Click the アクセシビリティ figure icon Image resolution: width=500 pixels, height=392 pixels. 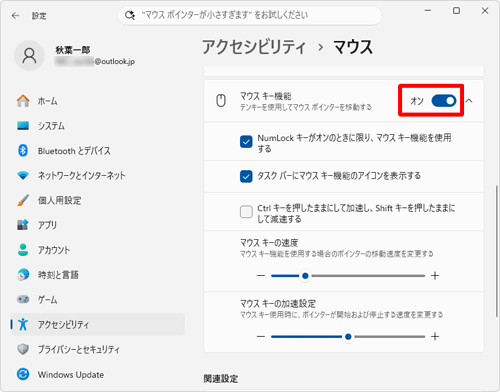point(23,324)
